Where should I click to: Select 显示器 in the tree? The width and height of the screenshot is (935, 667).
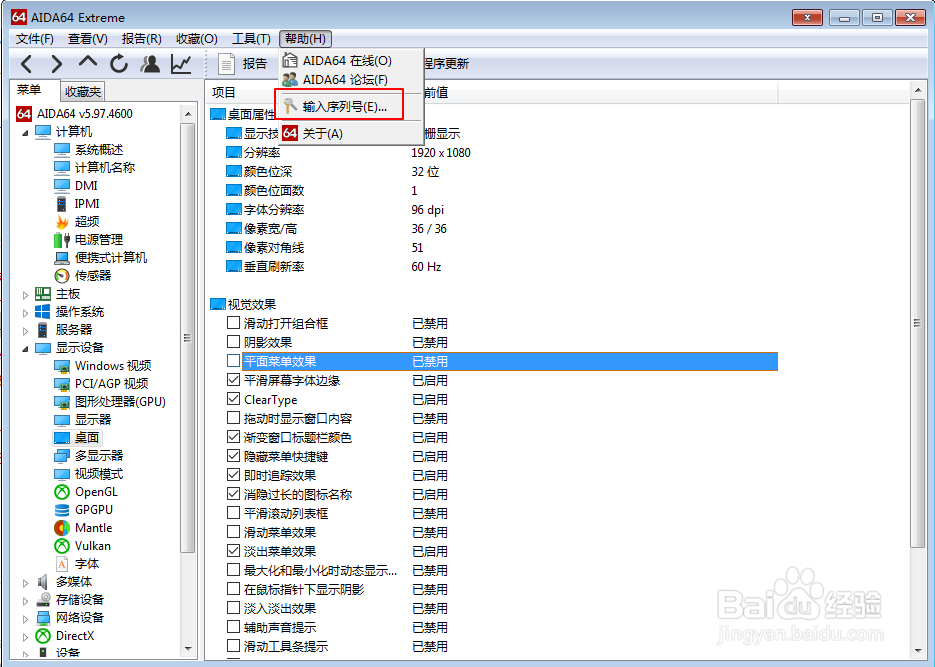coord(82,420)
